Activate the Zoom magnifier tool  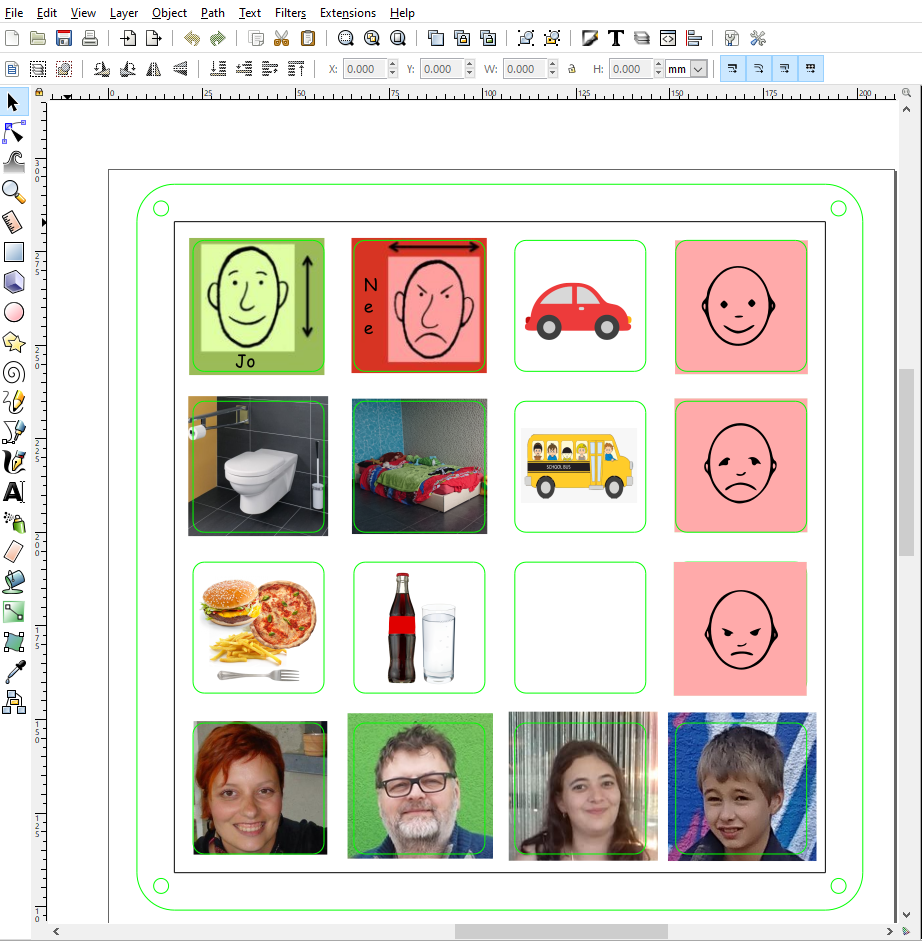click(x=14, y=192)
